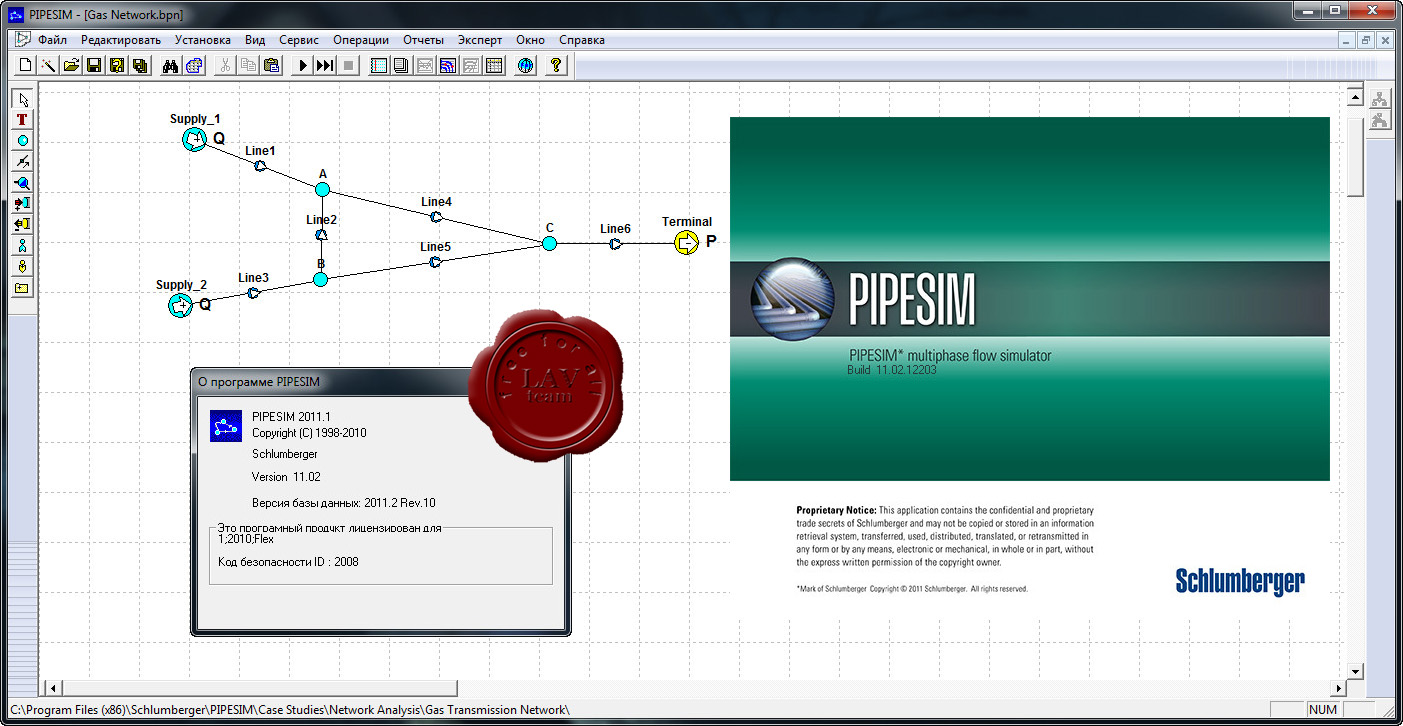
Task: Open the Файл menu
Action: point(53,40)
